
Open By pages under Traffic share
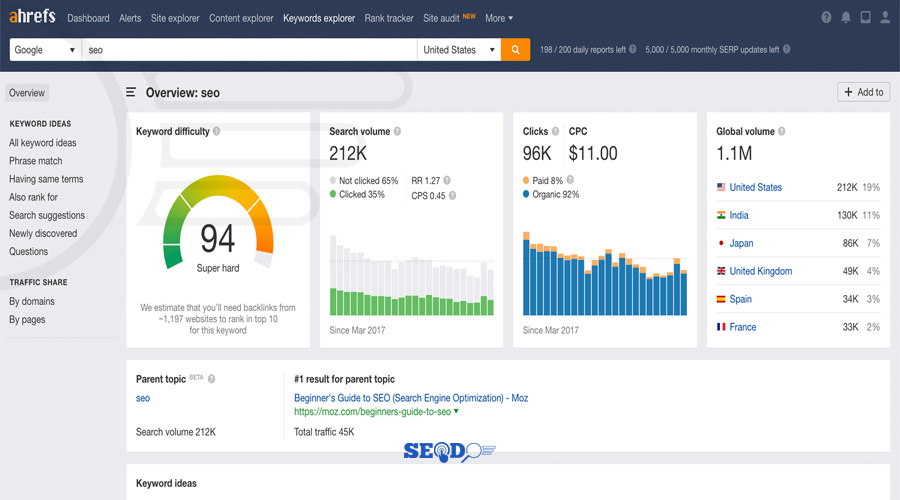pyautogui.click(x=27, y=319)
